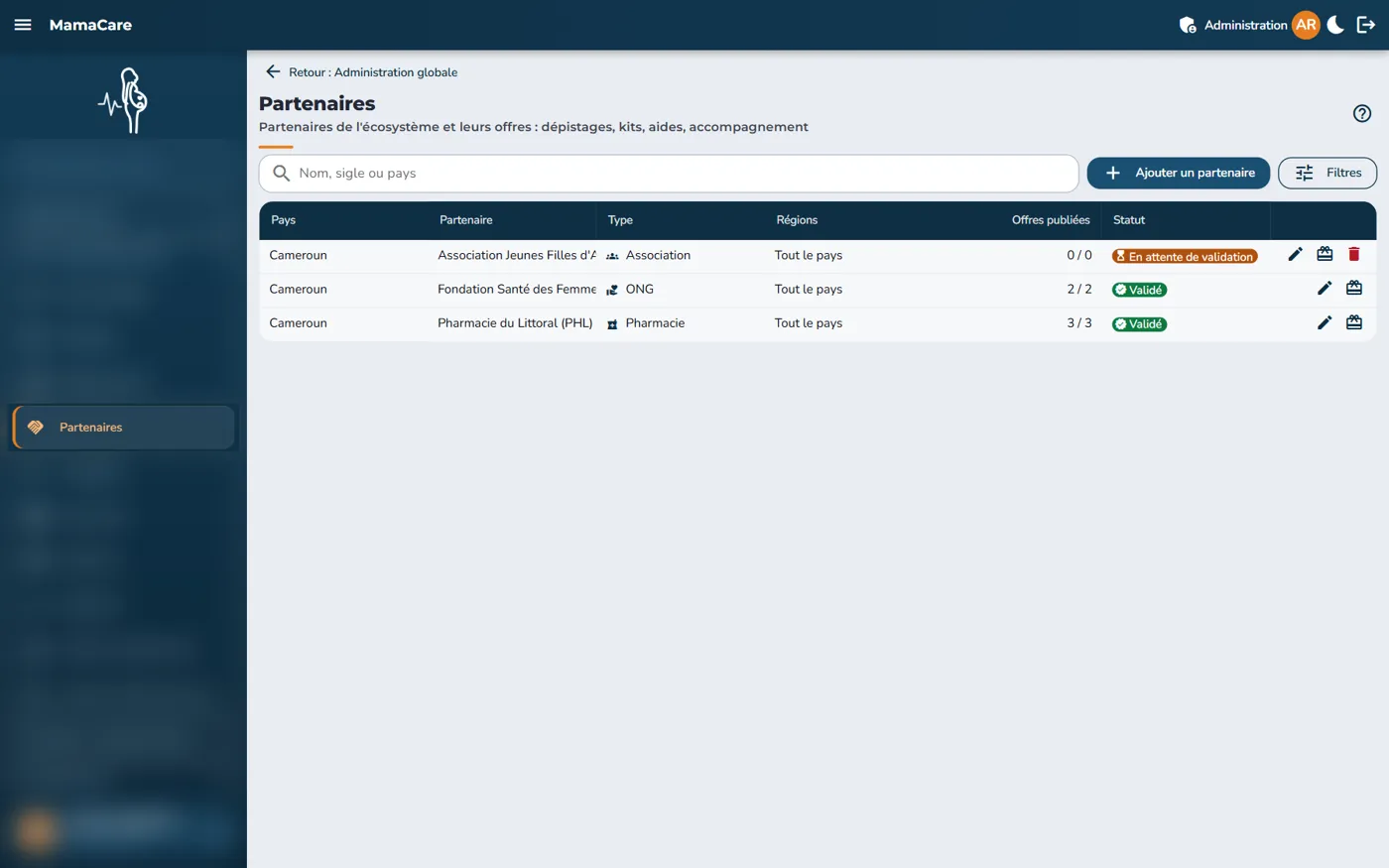Delete the Association Jeunes Filles partner
This screenshot has width=1389, height=868.
tap(1353, 255)
